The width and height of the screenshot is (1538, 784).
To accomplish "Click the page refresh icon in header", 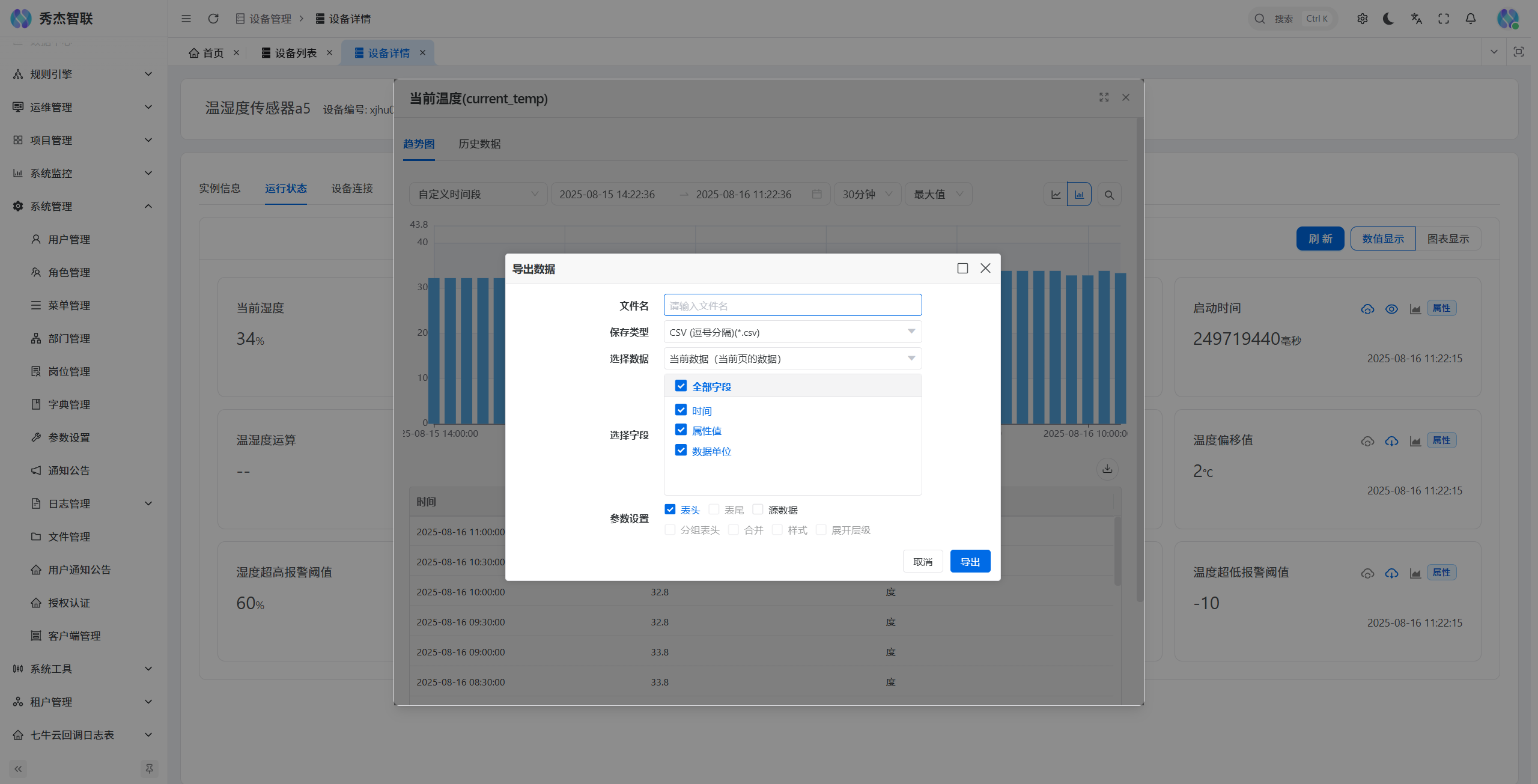I will point(213,19).
